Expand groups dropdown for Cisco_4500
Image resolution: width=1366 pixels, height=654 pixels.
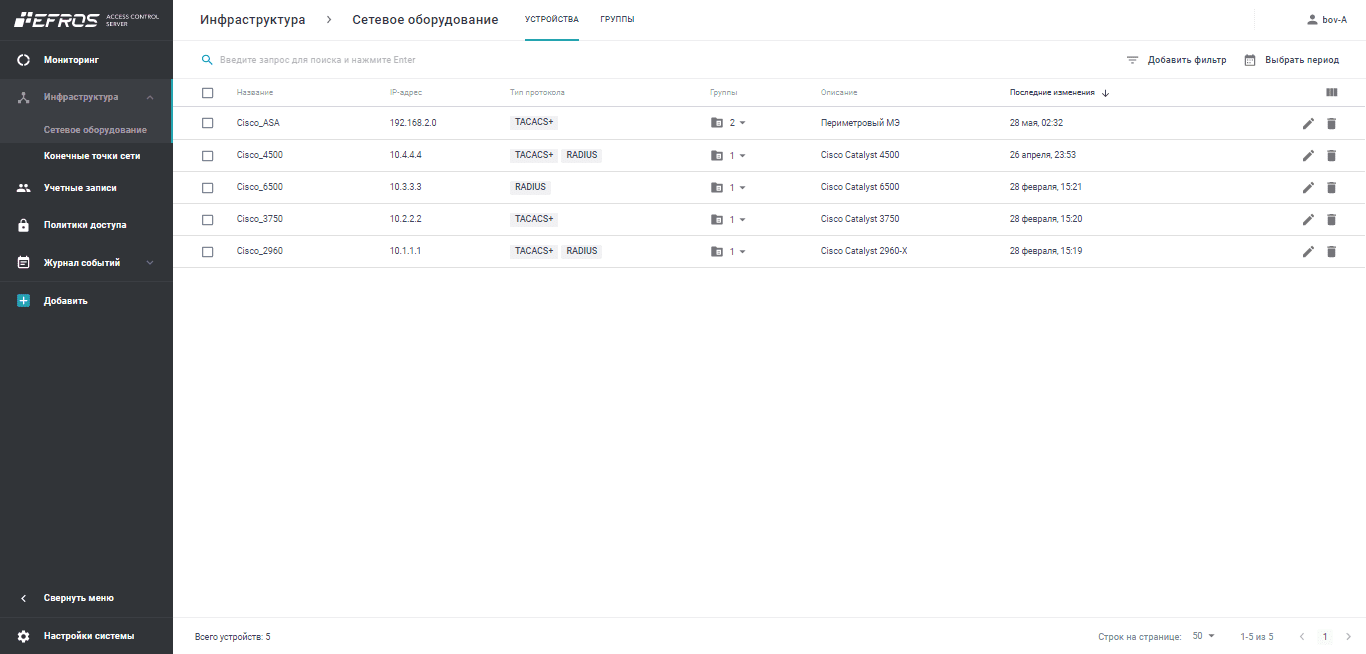(x=742, y=155)
